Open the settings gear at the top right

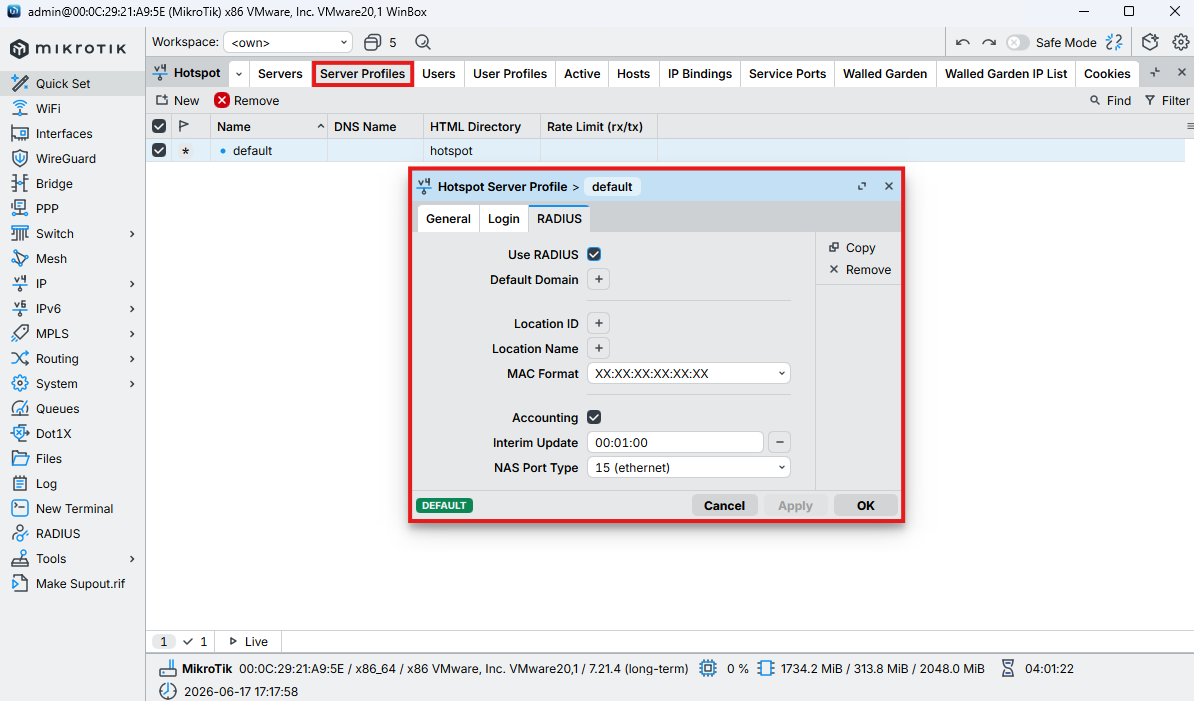(1180, 42)
